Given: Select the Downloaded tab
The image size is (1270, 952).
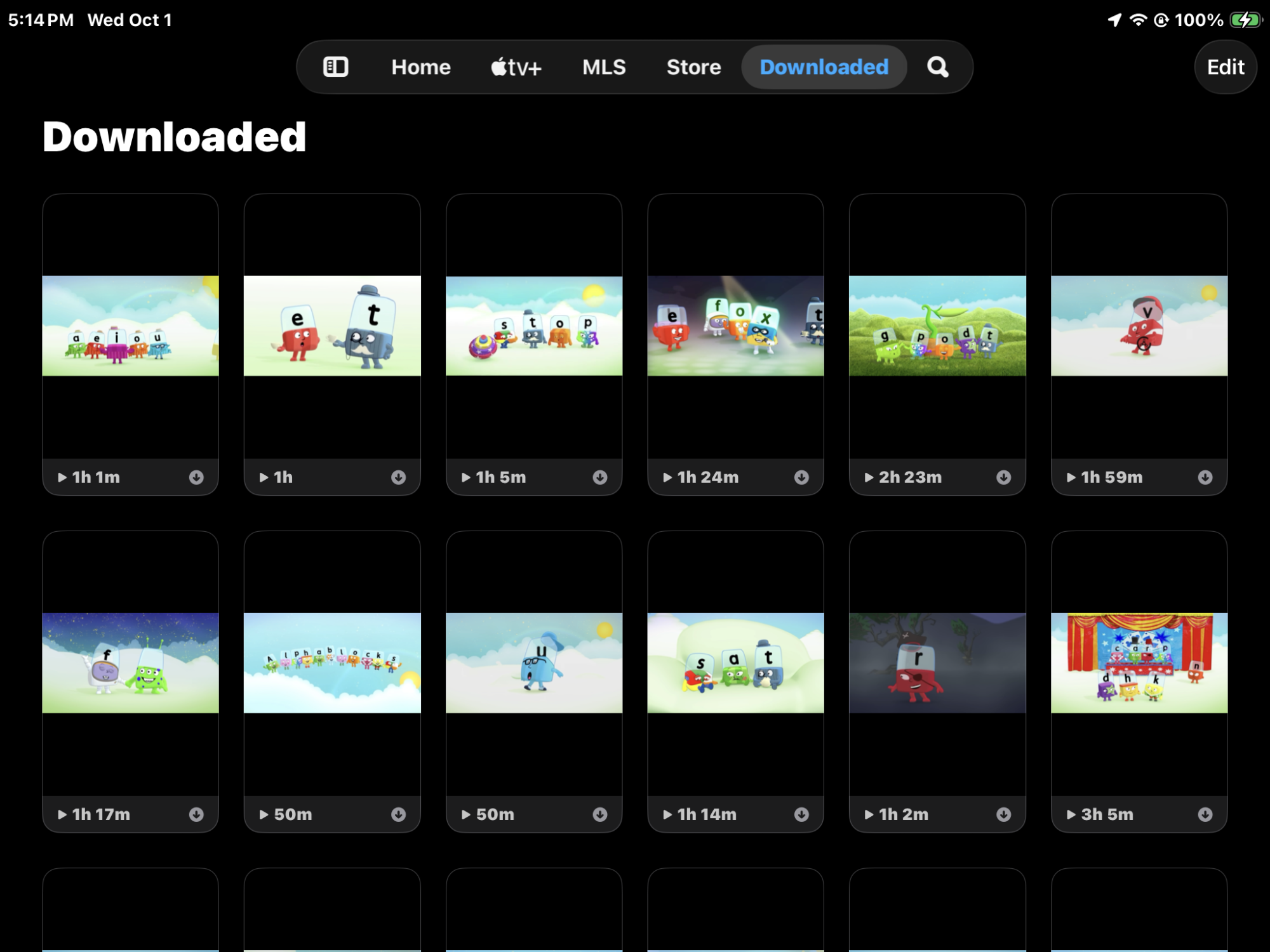Looking at the screenshot, I should coord(824,67).
